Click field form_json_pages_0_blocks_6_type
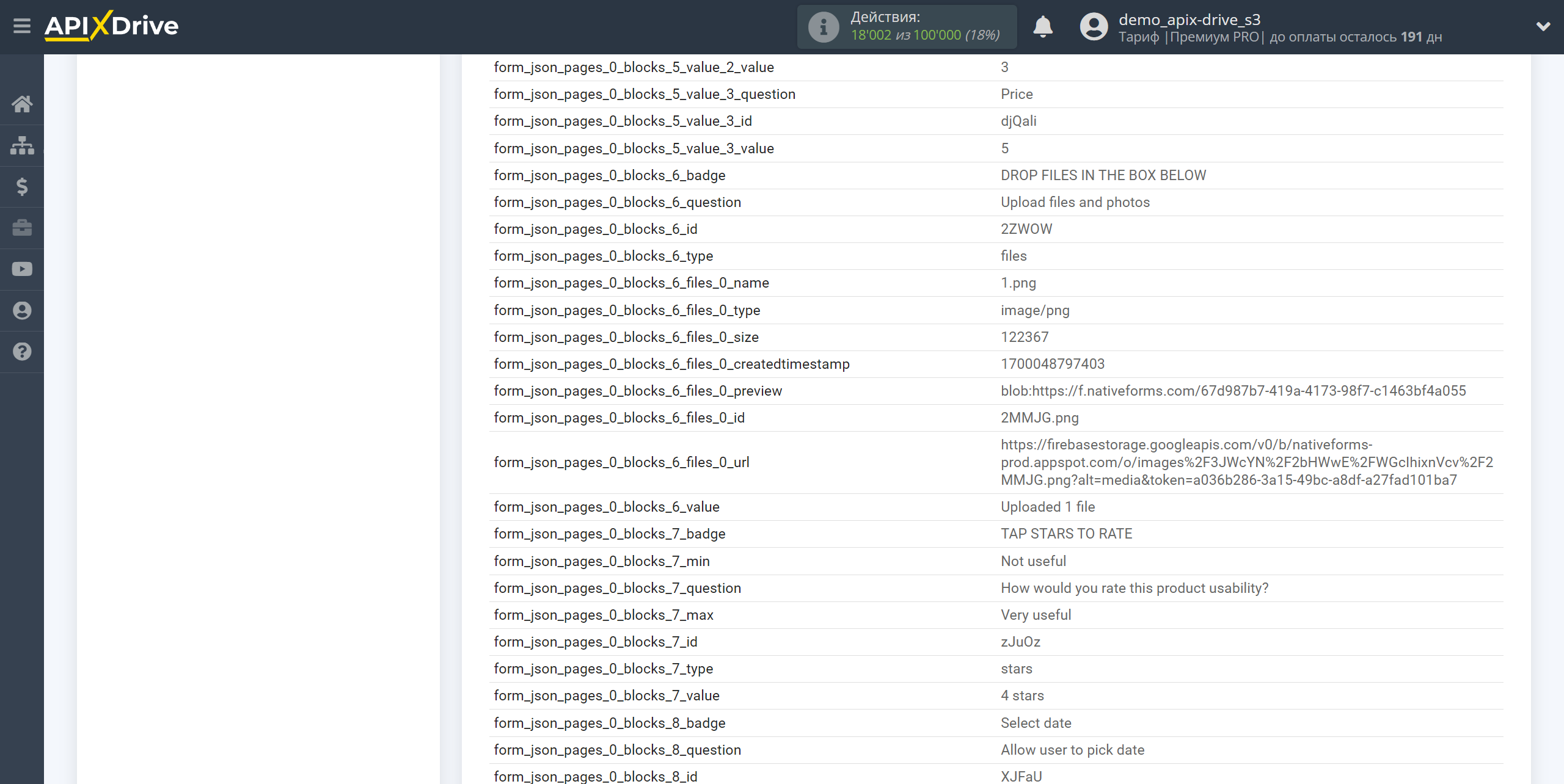 [603, 256]
